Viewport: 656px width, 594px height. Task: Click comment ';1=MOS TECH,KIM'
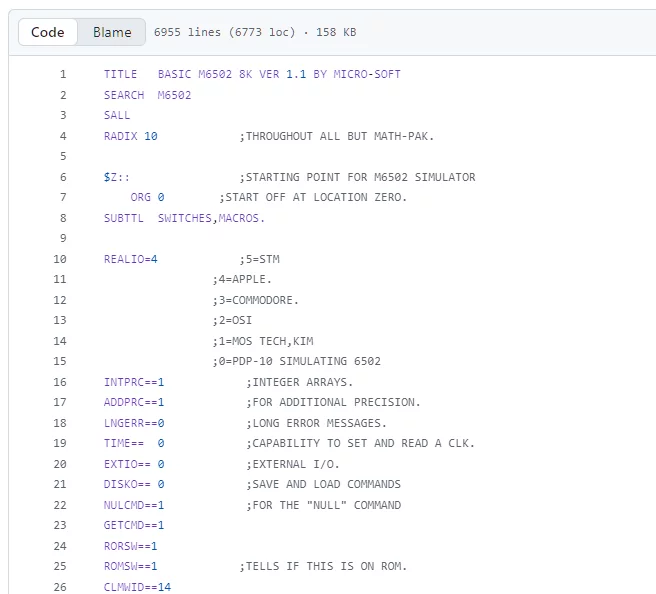tap(263, 341)
